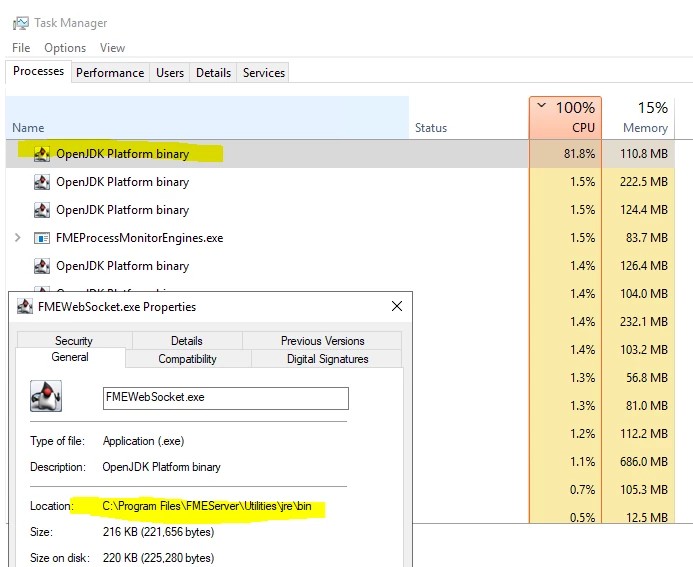Click the 105.3 MB memory value
The width and height of the screenshot is (693, 567).
644,490
